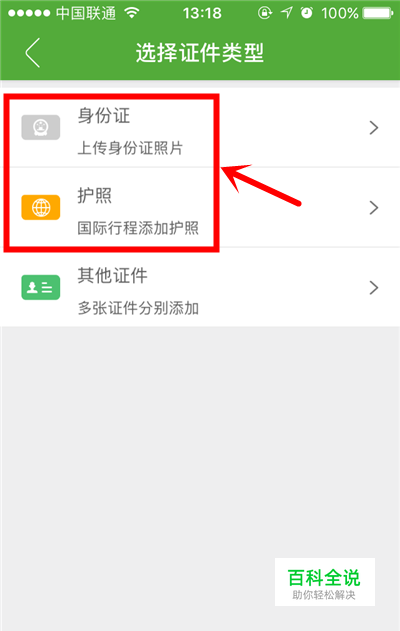Tap the location arrow status icon
This screenshot has width=400, height=631.
[286, 13]
